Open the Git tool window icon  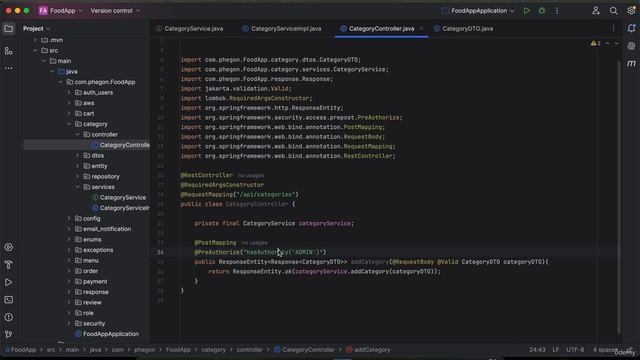(x=8, y=334)
